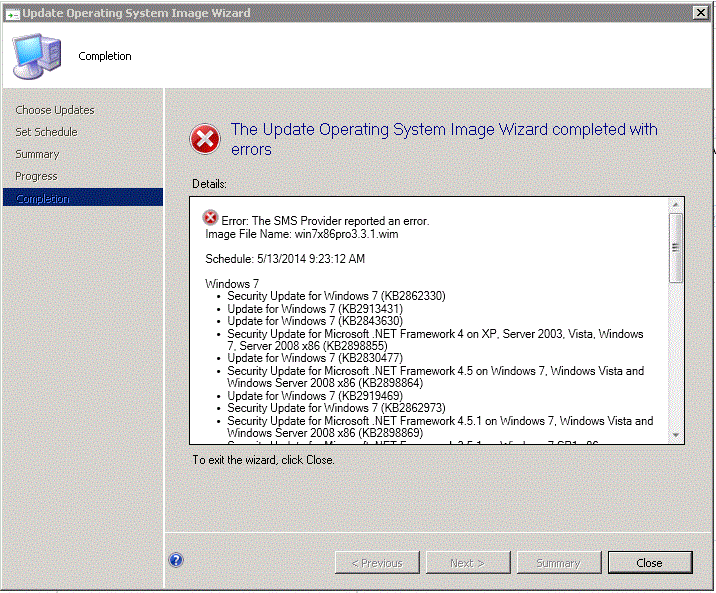Click the 'Completion' header title

105,56
